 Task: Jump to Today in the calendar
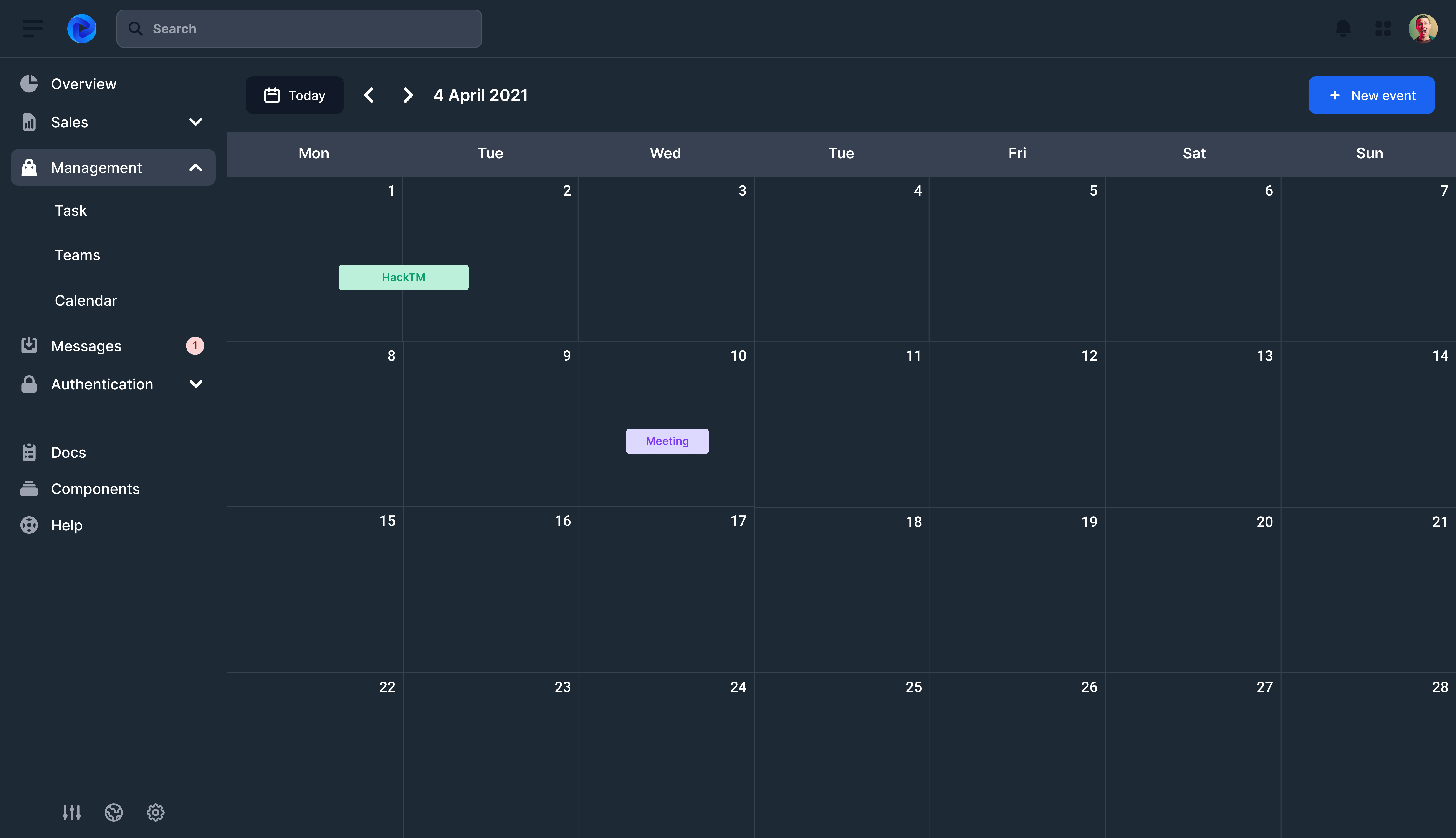coord(295,95)
